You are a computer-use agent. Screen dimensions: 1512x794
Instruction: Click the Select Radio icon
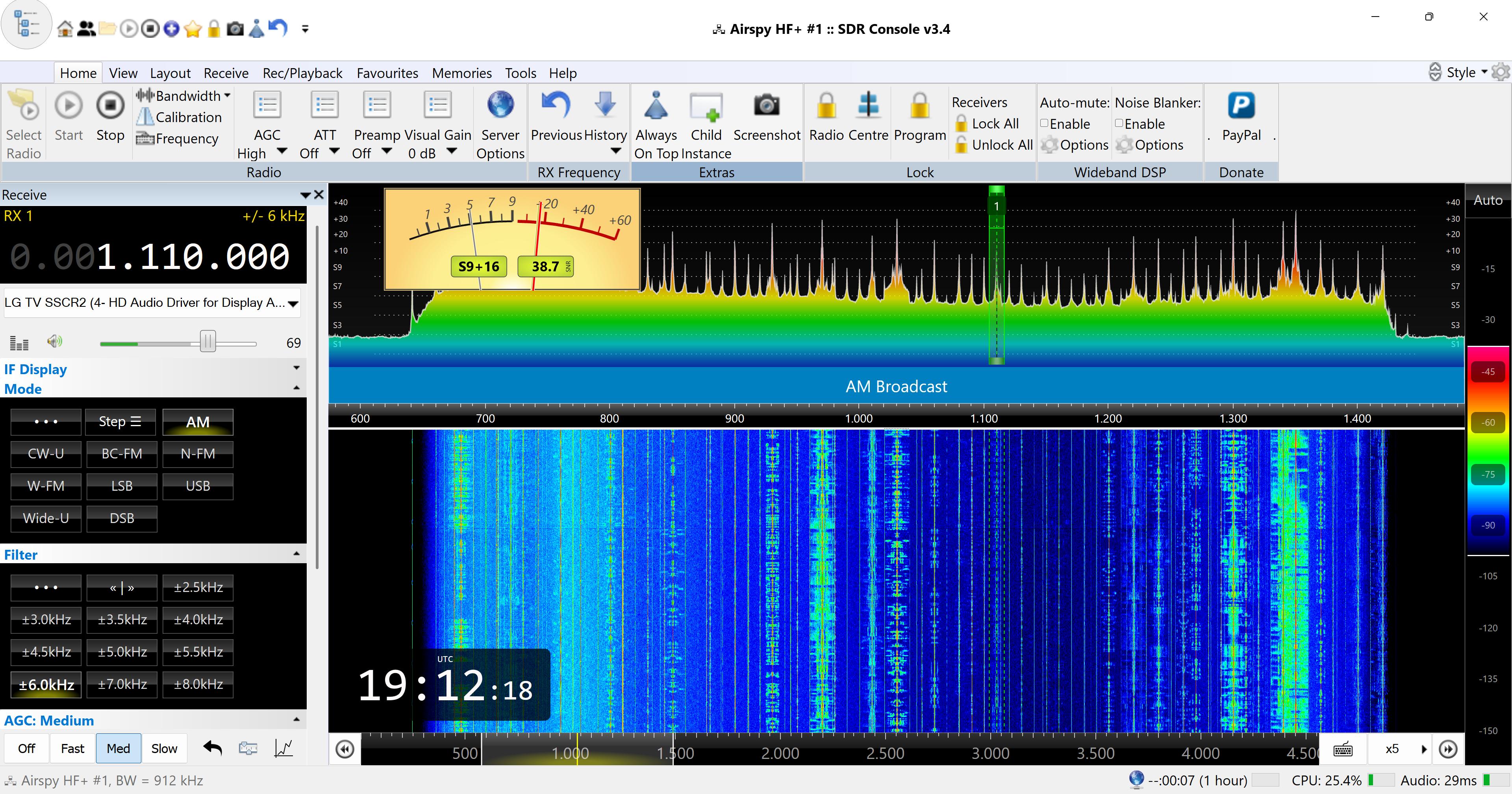coord(24,105)
